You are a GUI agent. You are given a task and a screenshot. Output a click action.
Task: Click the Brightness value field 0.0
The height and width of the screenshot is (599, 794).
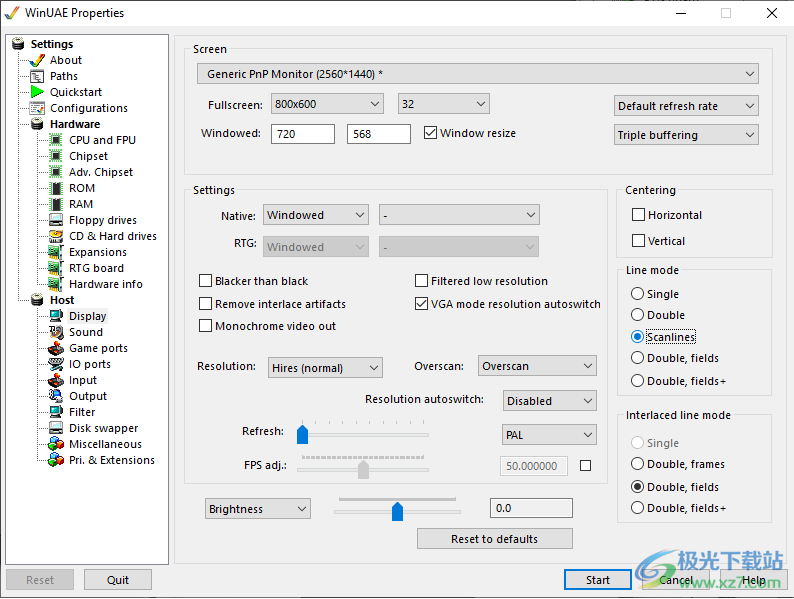531,508
